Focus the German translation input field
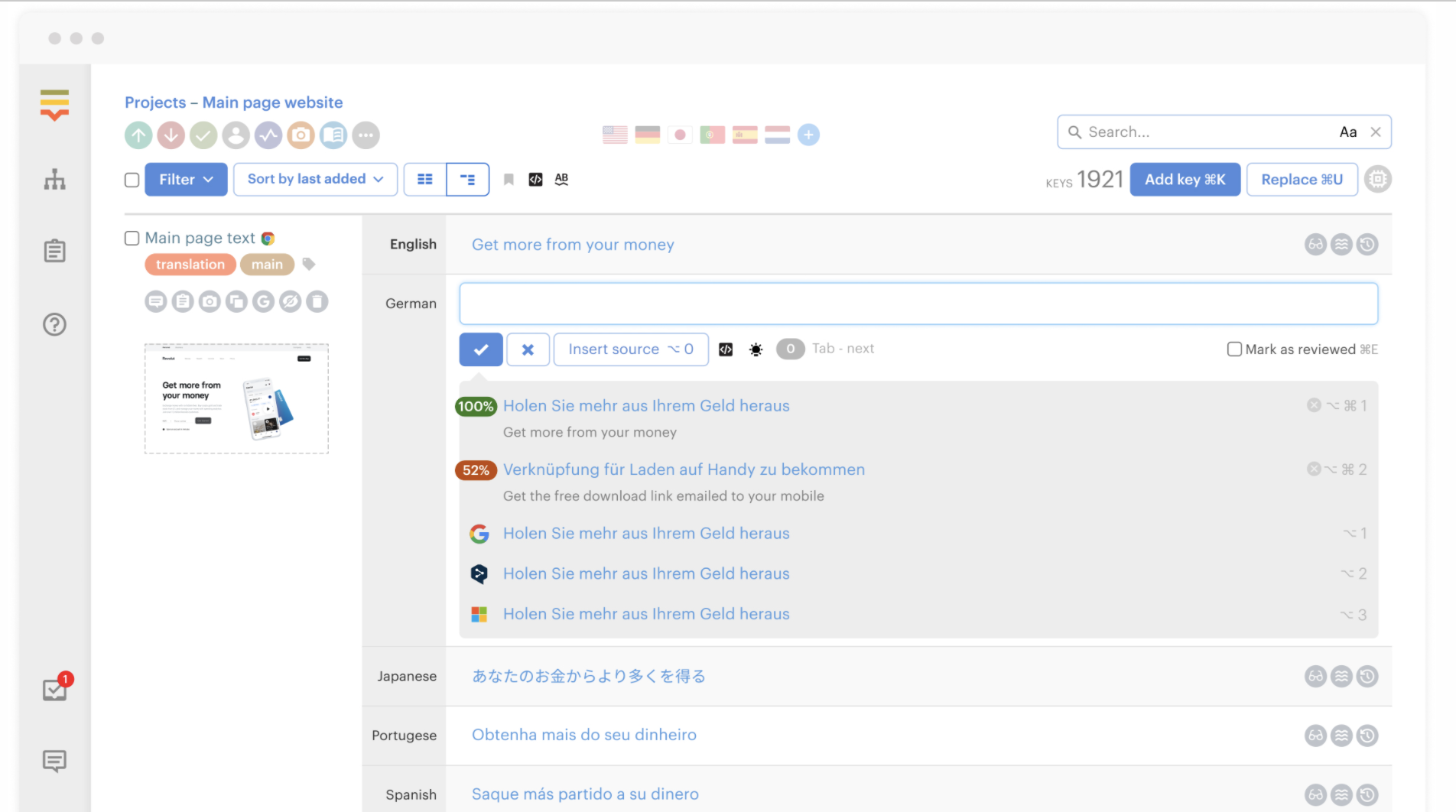Screen dimensions: 1456x812 click(x=918, y=304)
